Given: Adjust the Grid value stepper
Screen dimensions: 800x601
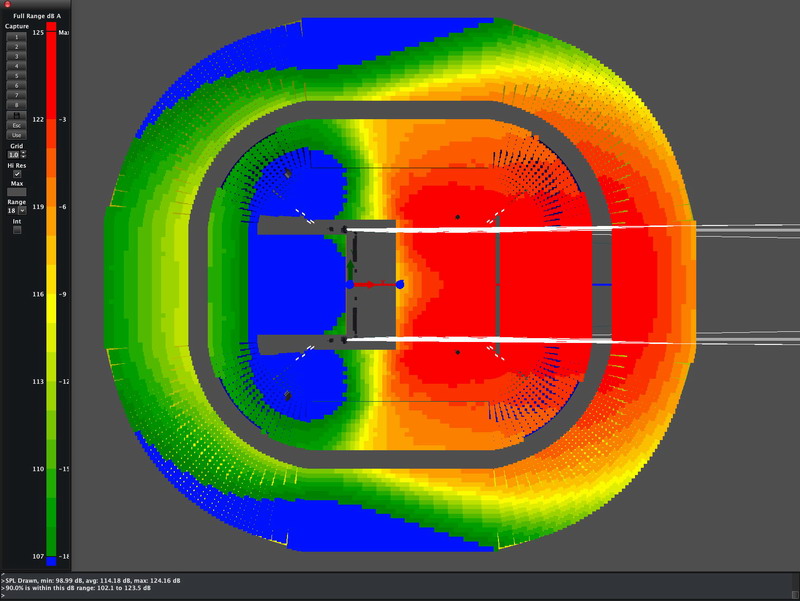Looking at the screenshot, I should pyautogui.click(x=23, y=155).
